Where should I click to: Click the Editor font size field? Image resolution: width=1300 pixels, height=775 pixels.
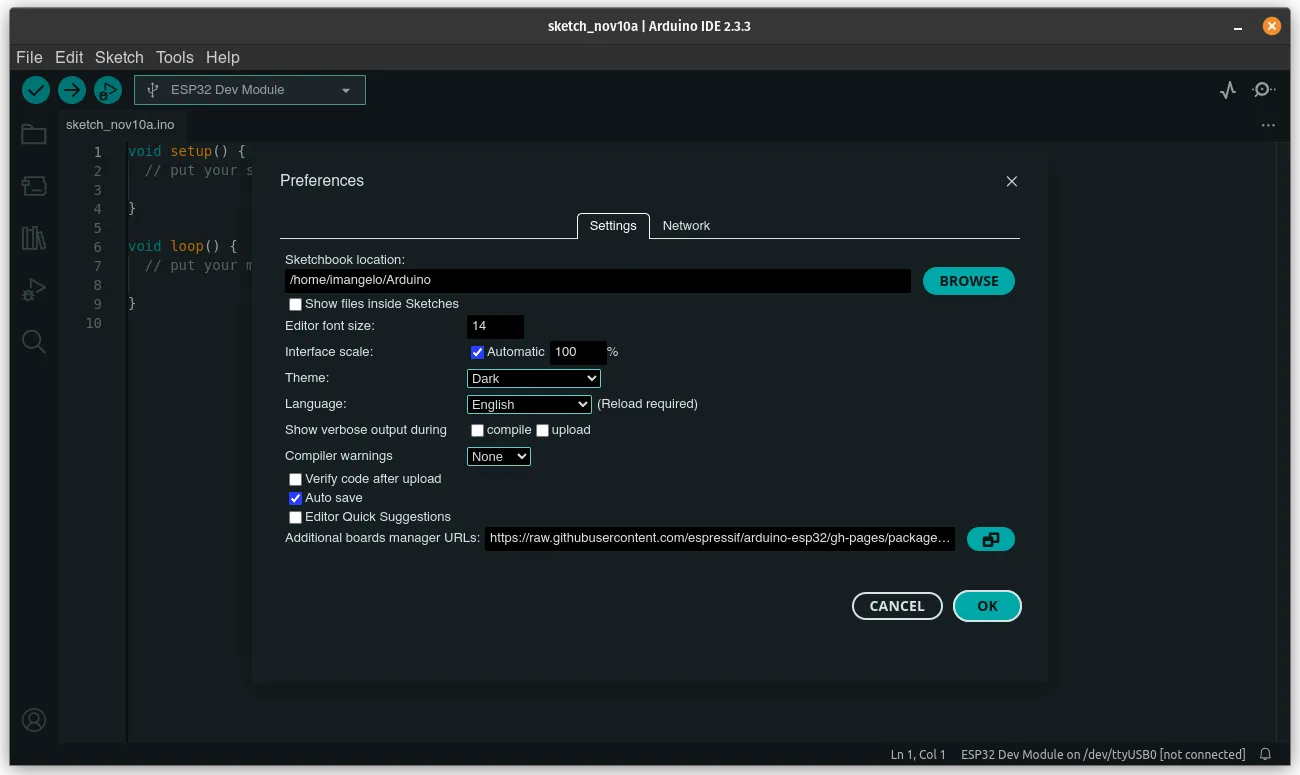pyautogui.click(x=494, y=325)
